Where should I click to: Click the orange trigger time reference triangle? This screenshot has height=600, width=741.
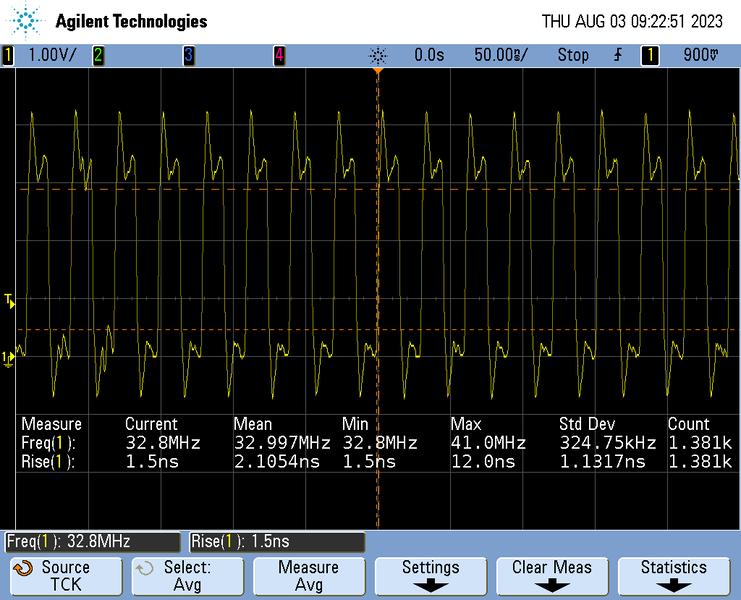378,72
